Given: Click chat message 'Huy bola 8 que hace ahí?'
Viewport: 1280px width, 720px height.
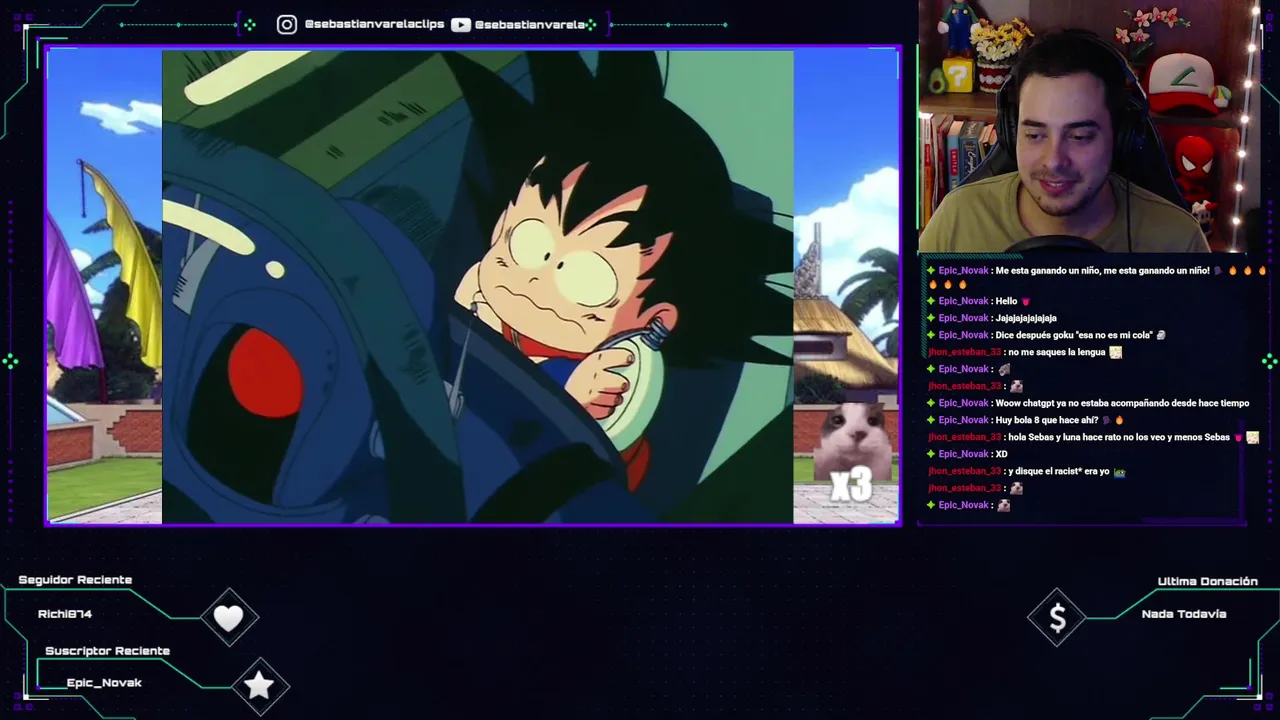Looking at the screenshot, I should click(x=1025, y=420).
